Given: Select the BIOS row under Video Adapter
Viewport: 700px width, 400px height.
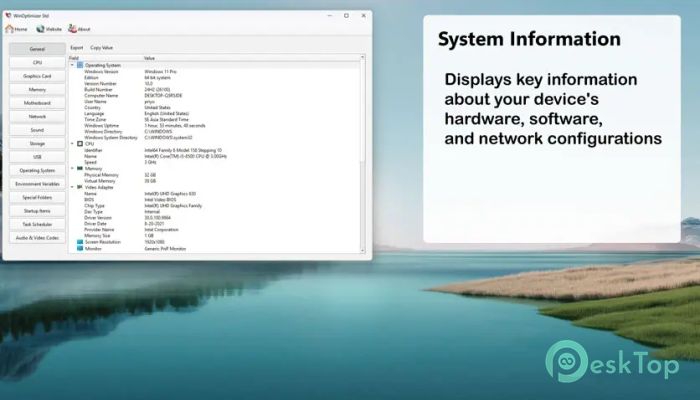Looking at the screenshot, I should [x=214, y=200].
